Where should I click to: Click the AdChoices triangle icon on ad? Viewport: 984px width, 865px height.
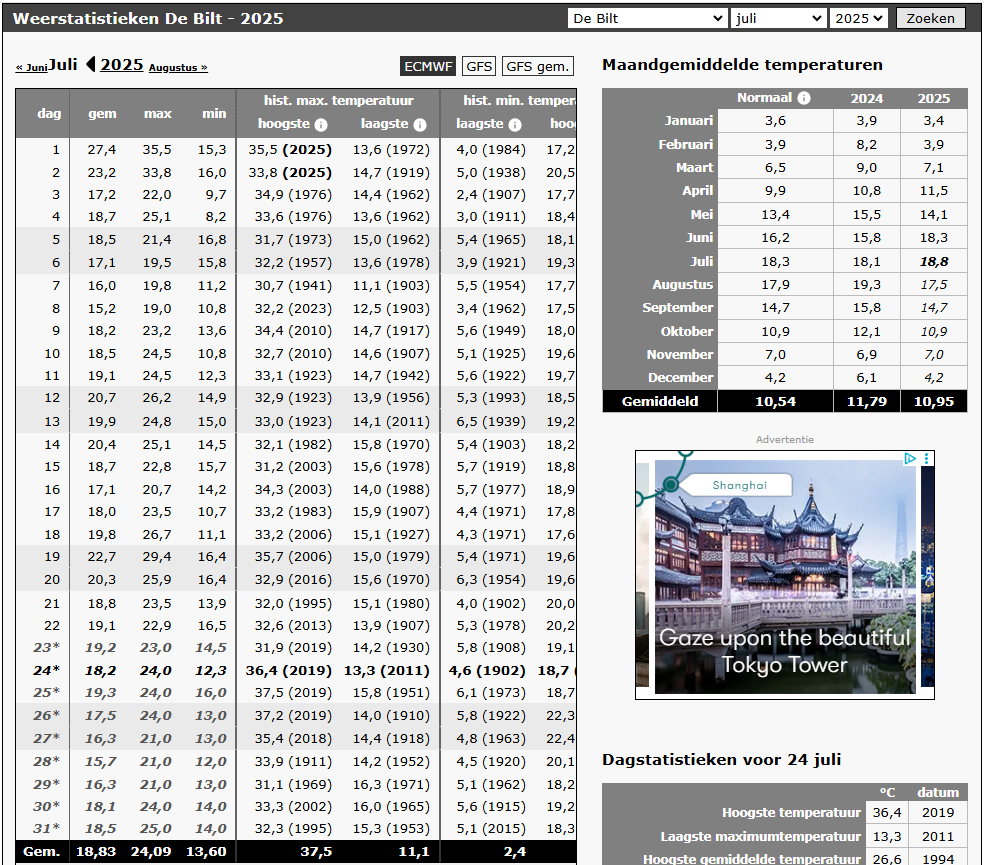click(x=910, y=459)
